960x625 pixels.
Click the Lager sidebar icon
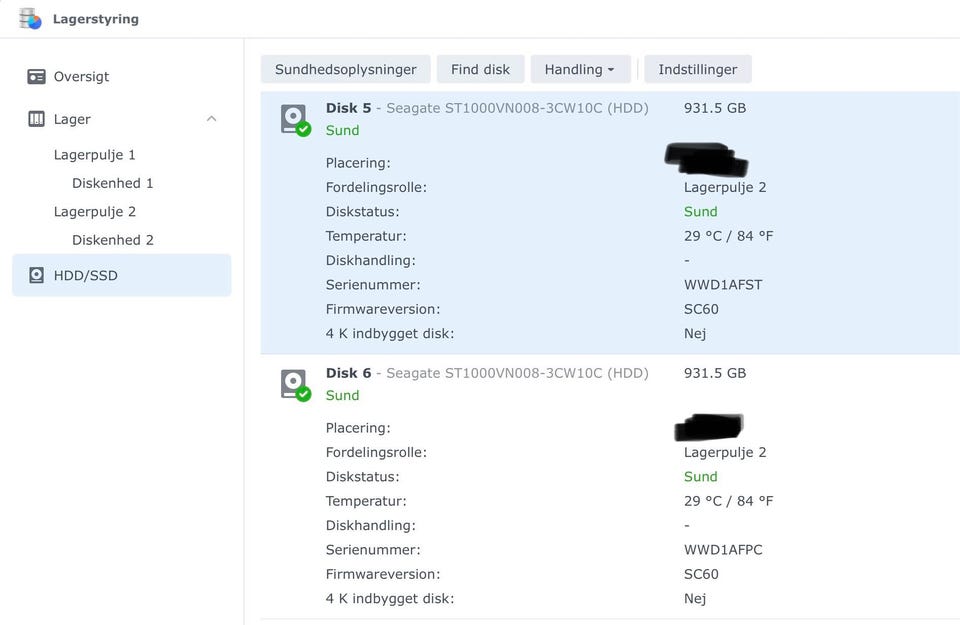point(36,119)
